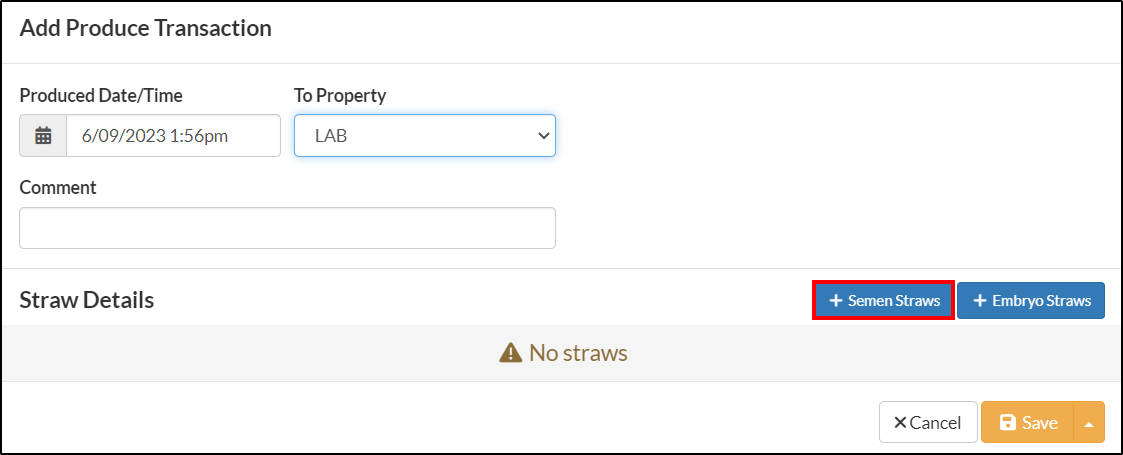Add Semen Straws to the transaction
Image resolution: width=1123 pixels, height=455 pixels.
click(884, 301)
